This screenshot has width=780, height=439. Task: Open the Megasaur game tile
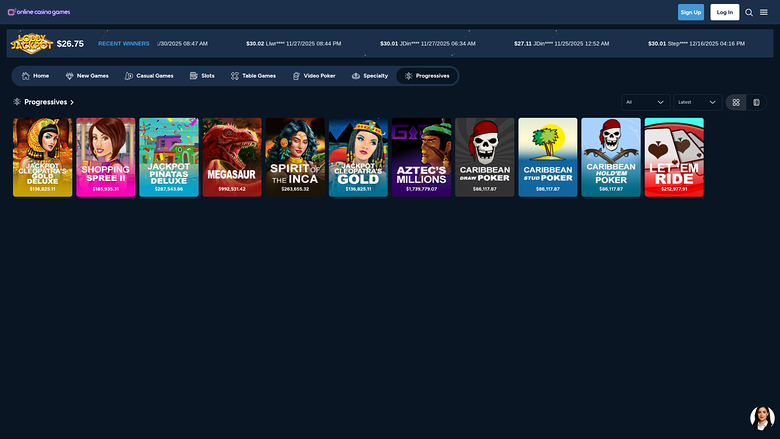(232, 157)
